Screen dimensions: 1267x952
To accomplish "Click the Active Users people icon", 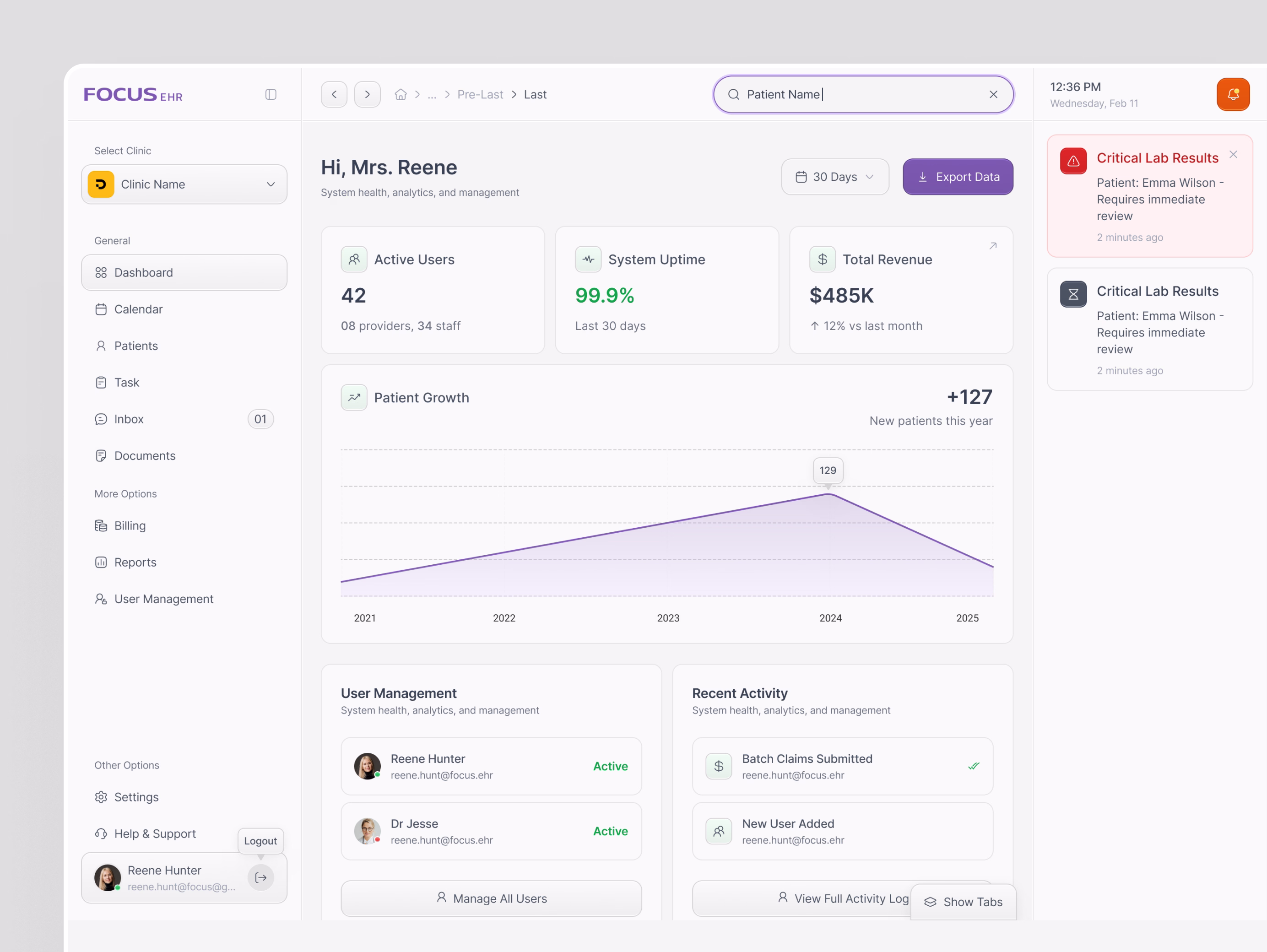I will 354,260.
